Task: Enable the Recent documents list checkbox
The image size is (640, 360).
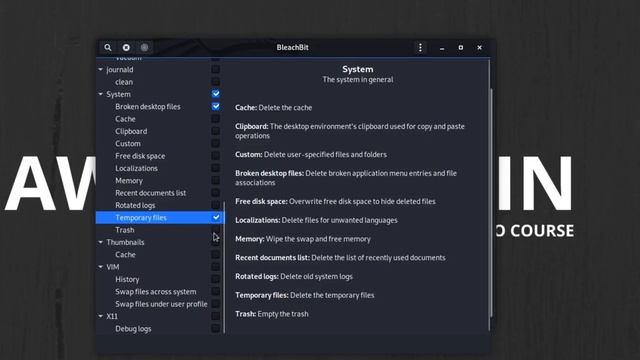Action: (x=216, y=193)
